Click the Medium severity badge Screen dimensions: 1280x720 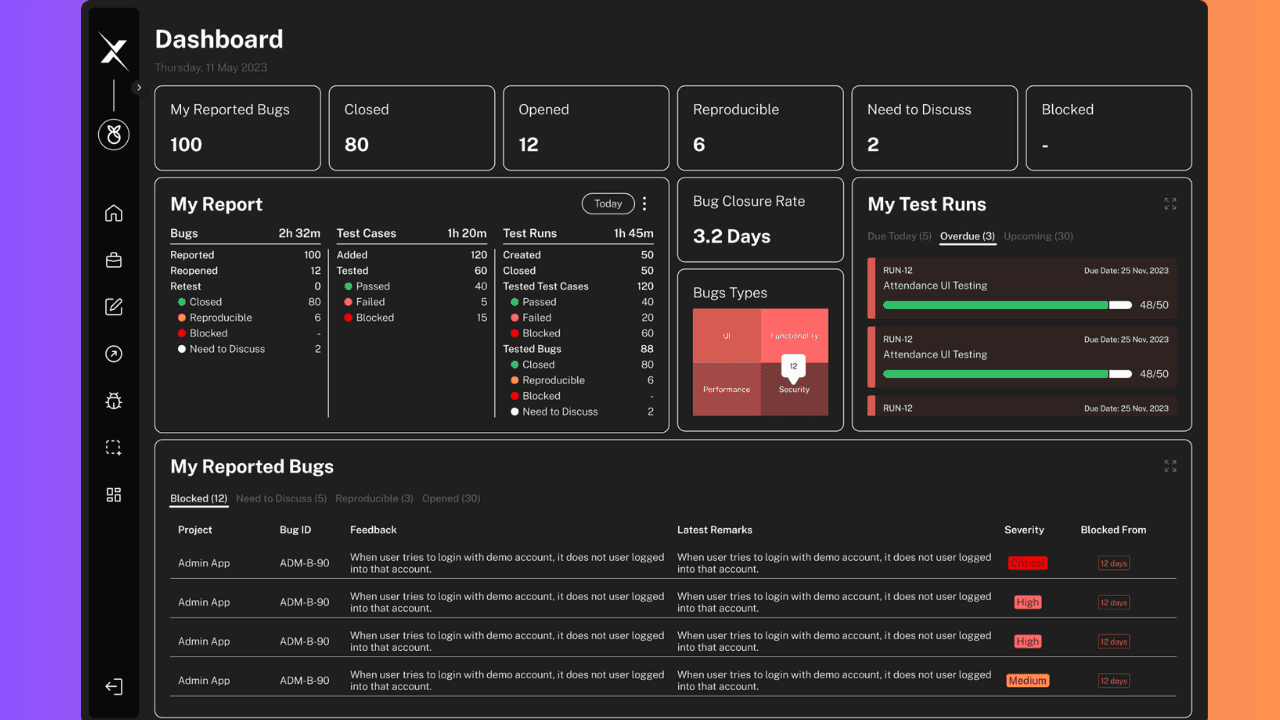tap(1027, 681)
